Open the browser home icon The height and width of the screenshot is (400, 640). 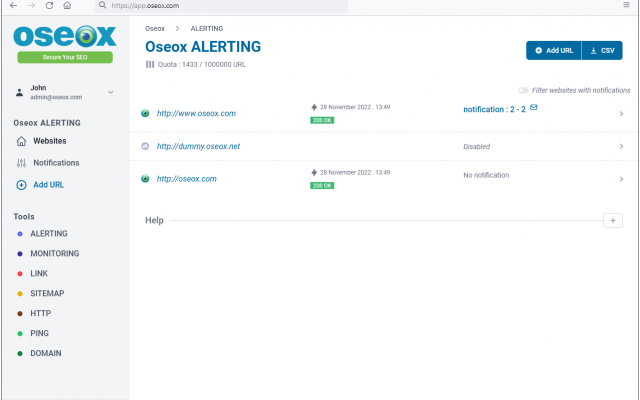[x=67, y=5]
